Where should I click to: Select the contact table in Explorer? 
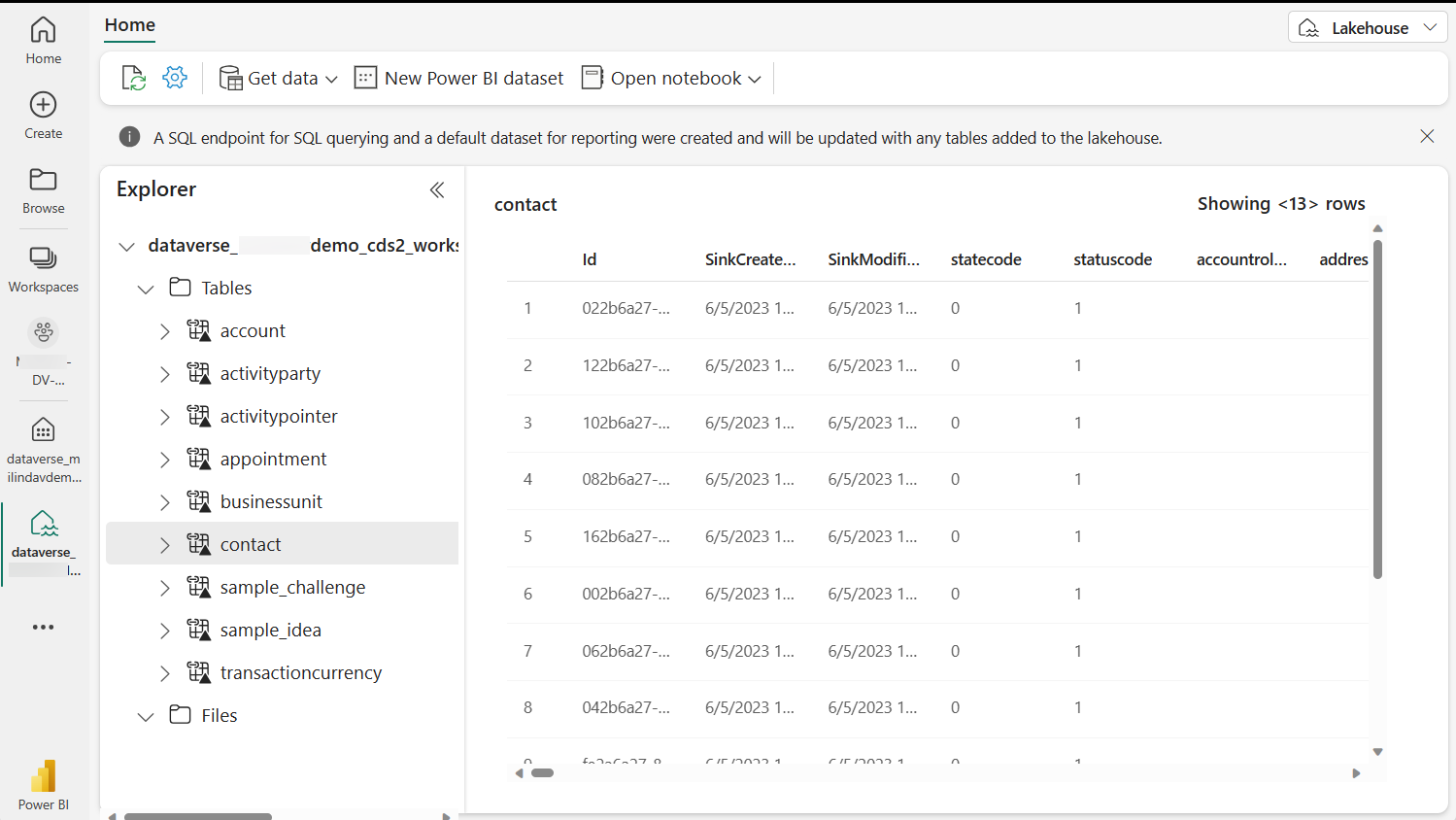coord(282,544)
